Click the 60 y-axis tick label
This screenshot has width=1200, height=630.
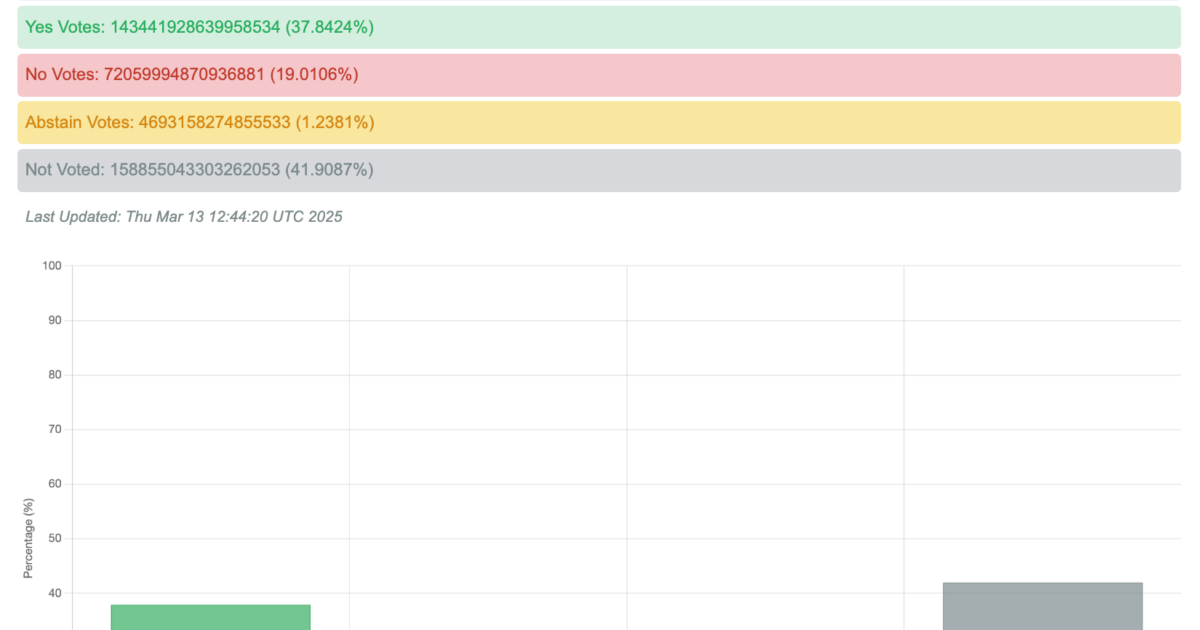pyautogui.click(x=55, y=484)
